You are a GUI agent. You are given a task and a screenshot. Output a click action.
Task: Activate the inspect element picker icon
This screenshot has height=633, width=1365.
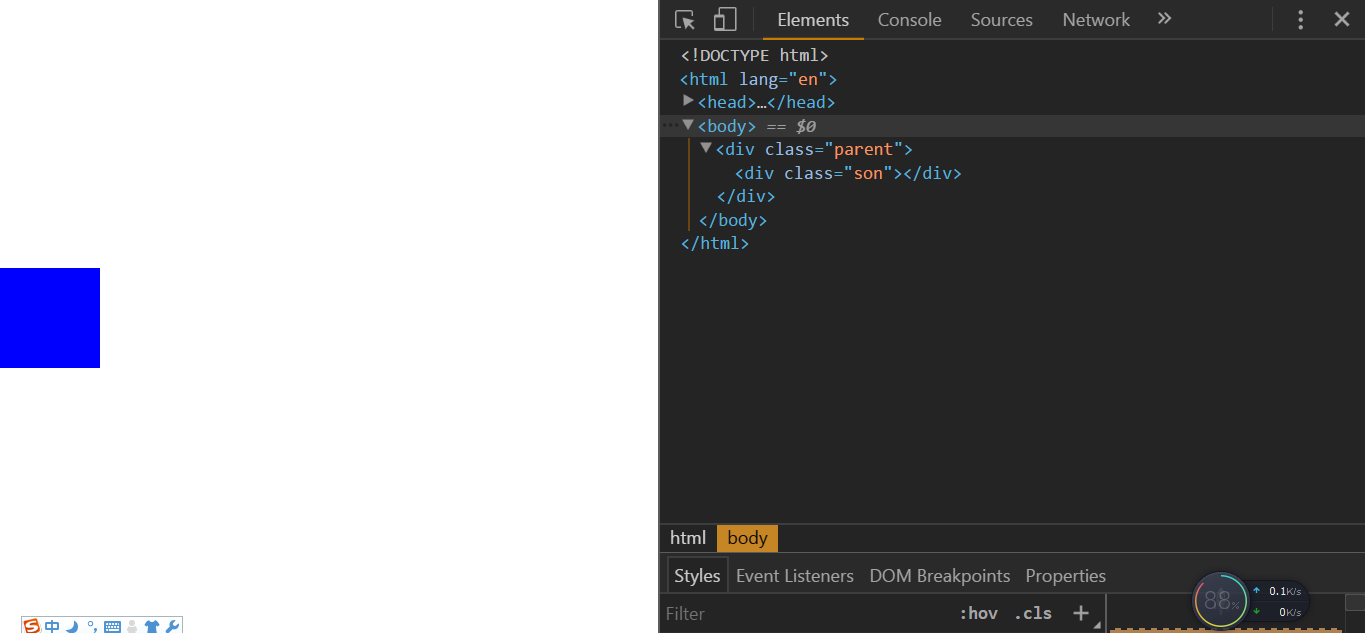pyautogui.click(x=685, y=20)
